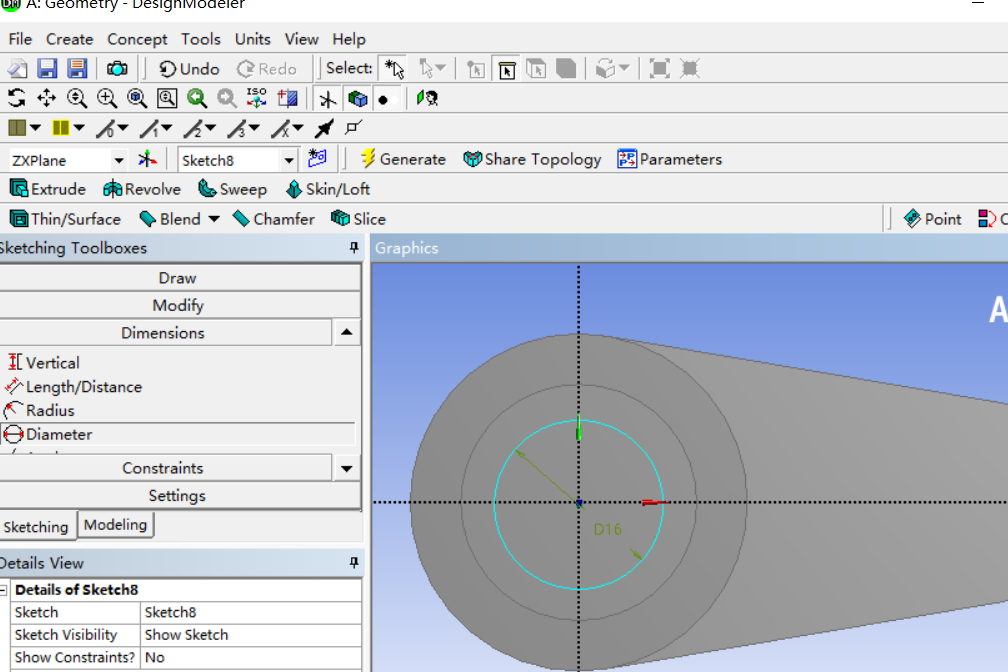The height and width of the screenshot is (672, 1008).
Task: Open the File menu
Action: click(20, 39)
